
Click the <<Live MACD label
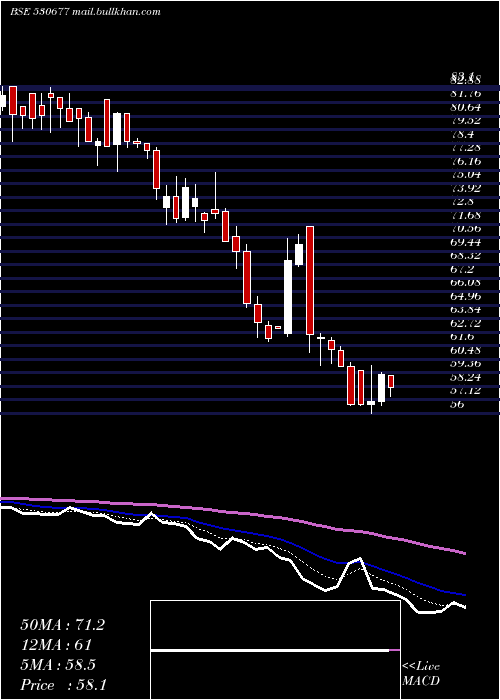[x=421, y=674]
